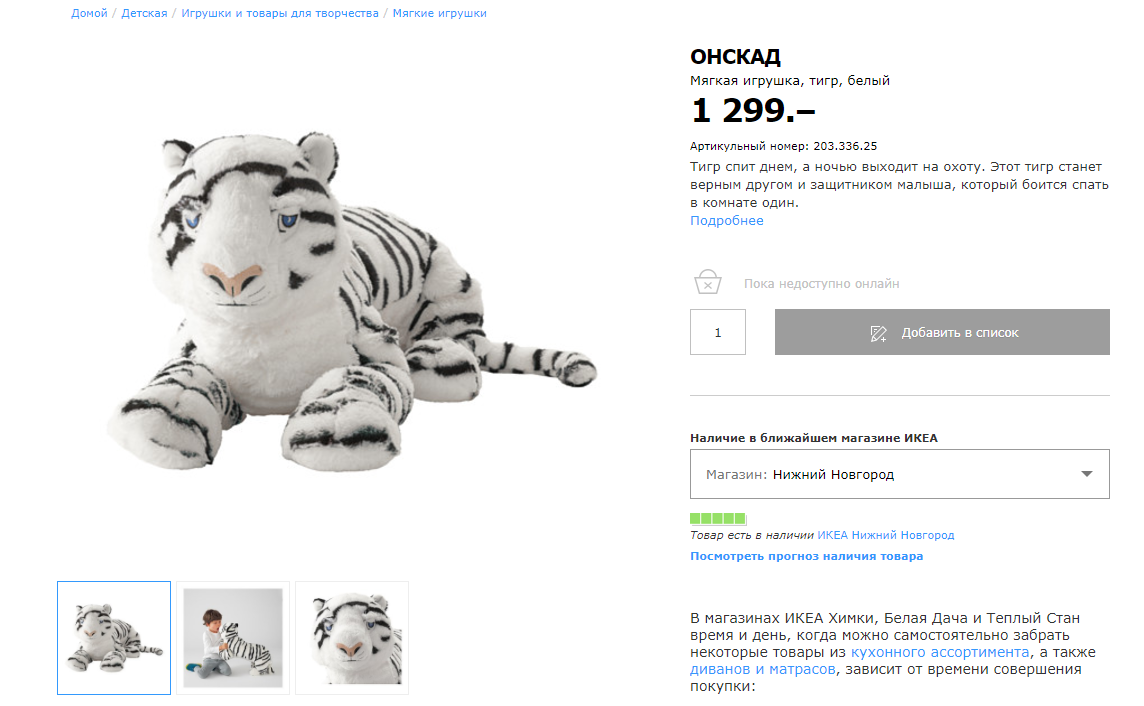Screen dimensions: 1144x706
Task: Open the Подробнее link
Action: click(x=727, y=221)
